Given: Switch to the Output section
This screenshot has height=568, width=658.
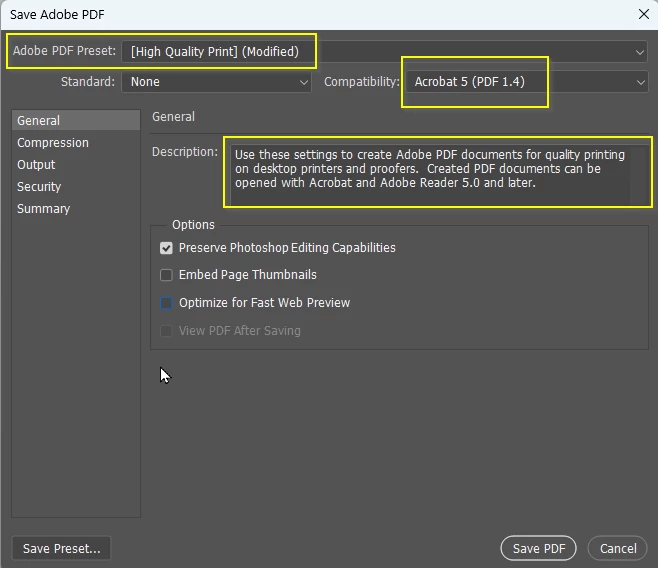Looking at the screenshot, I should click(36, 164).
